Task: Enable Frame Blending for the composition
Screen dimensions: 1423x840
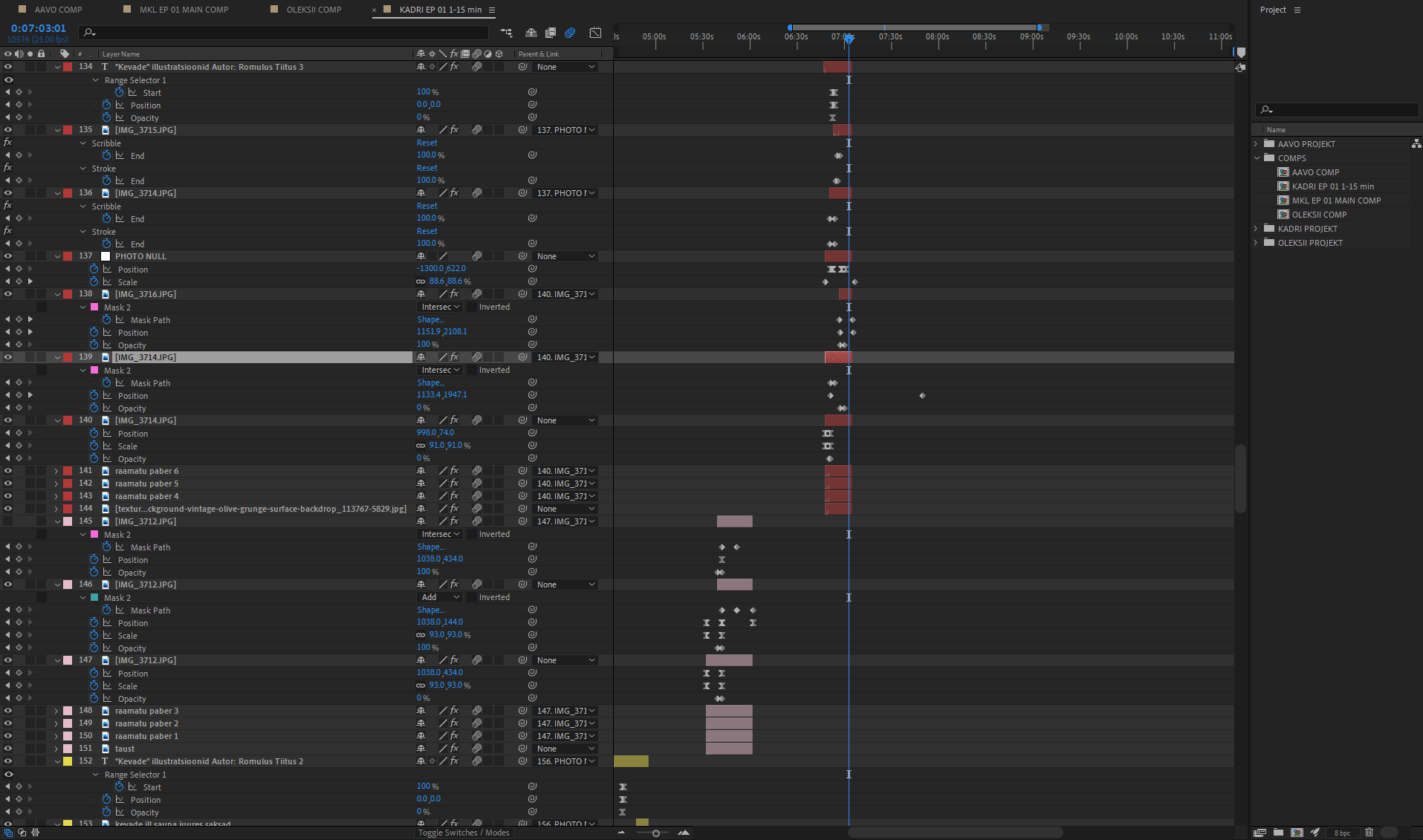Action: [x=551, y=33]
